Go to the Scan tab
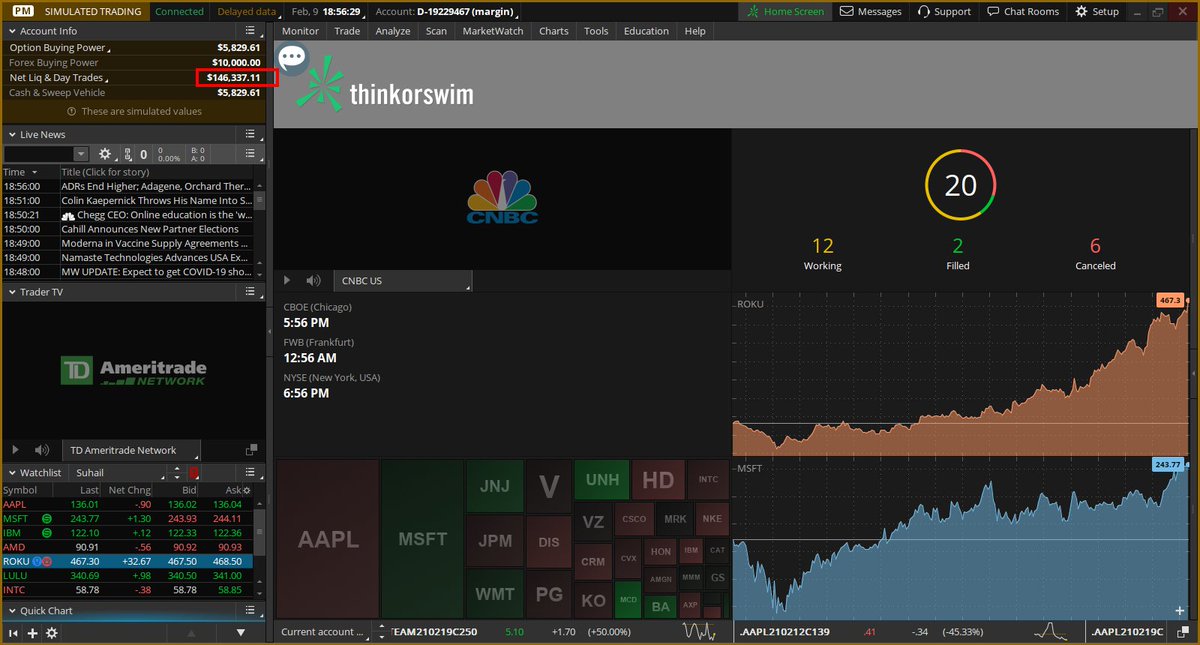 pyautogui.click(x=436, y=31)
